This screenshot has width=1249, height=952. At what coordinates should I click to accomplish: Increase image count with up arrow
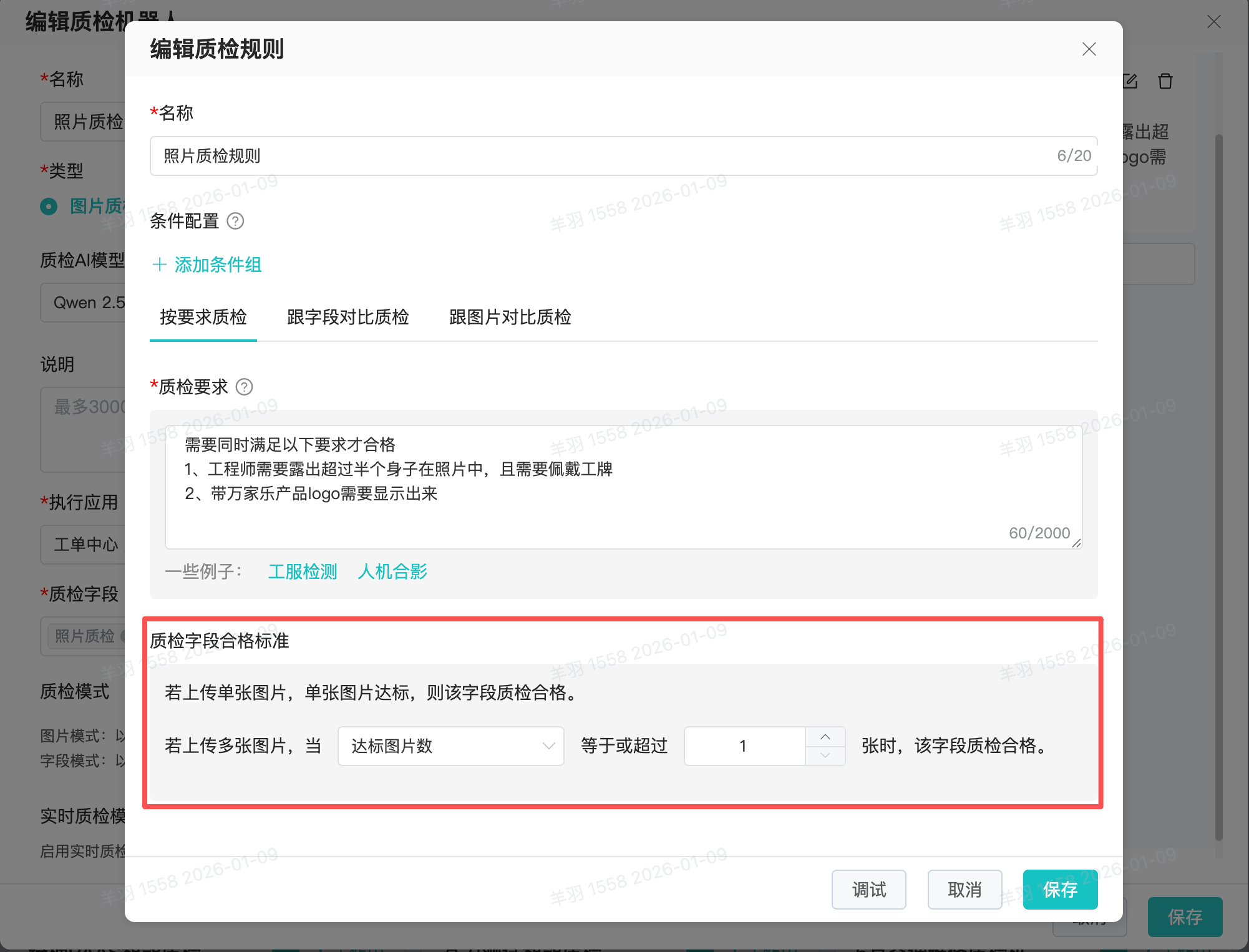825,737
